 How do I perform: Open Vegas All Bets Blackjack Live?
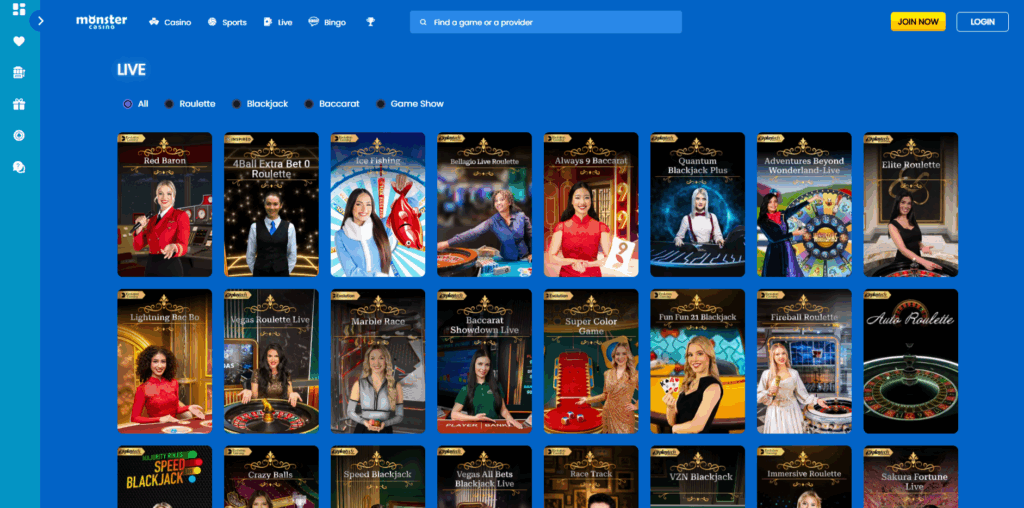pos(485,477)
